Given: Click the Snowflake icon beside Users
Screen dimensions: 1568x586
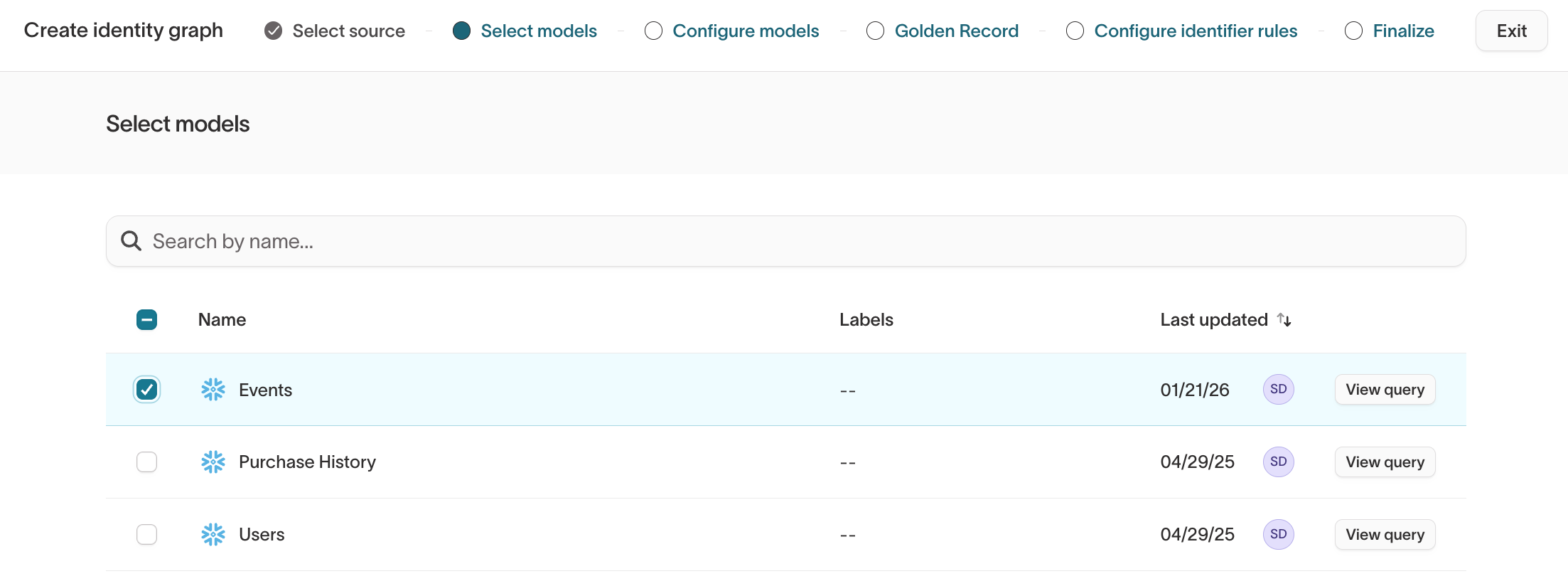Looking at the screenshot, I should point(213,535).
